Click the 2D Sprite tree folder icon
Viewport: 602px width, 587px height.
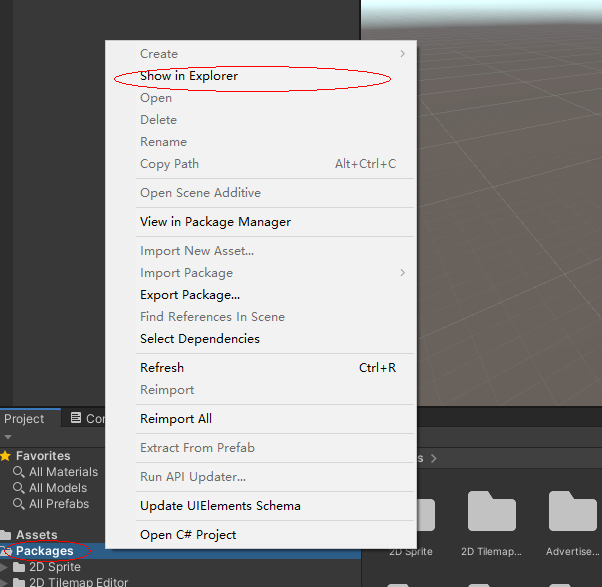19,567
